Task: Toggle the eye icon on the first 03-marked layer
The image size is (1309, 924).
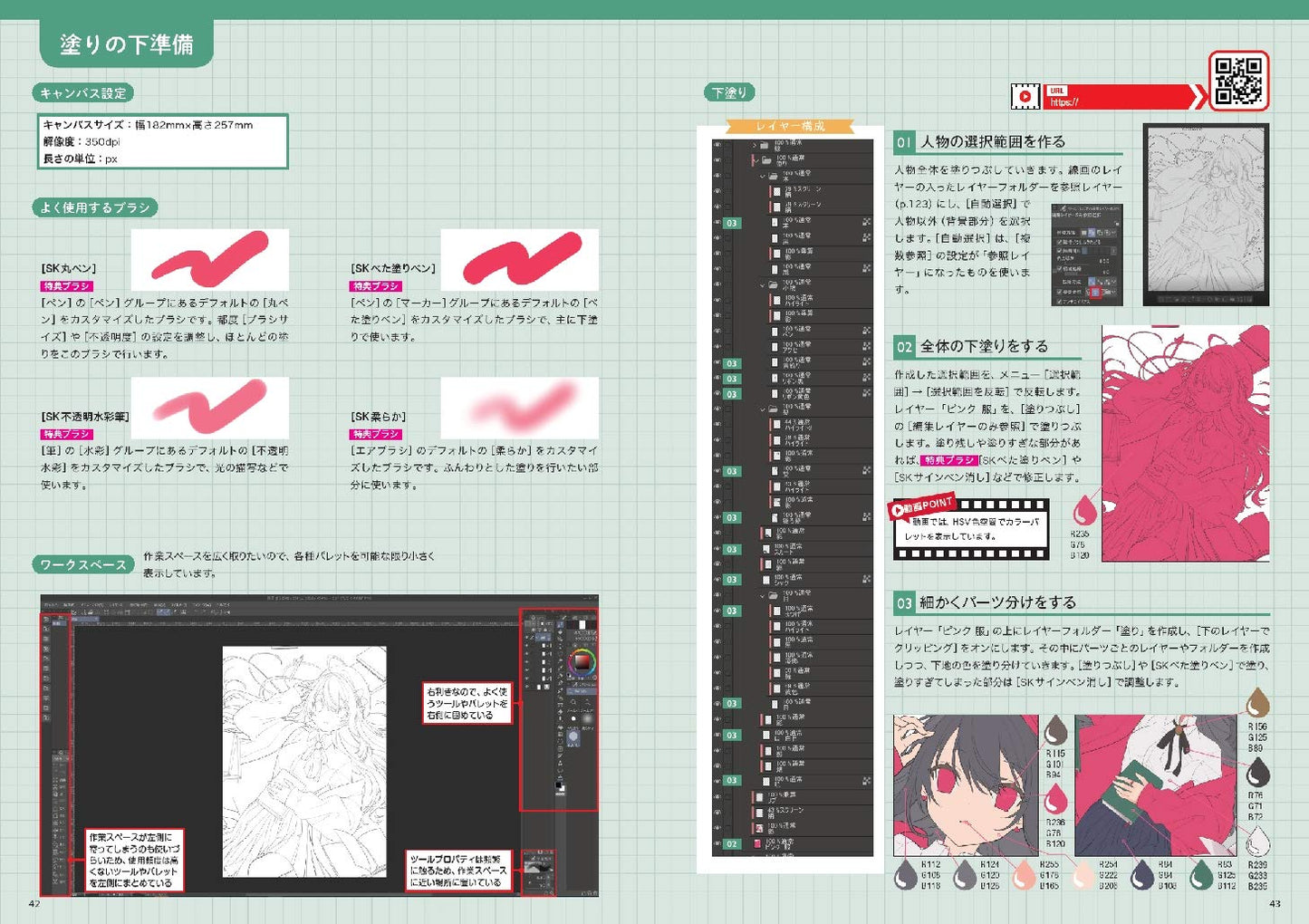Action: (x=717, y=223)
